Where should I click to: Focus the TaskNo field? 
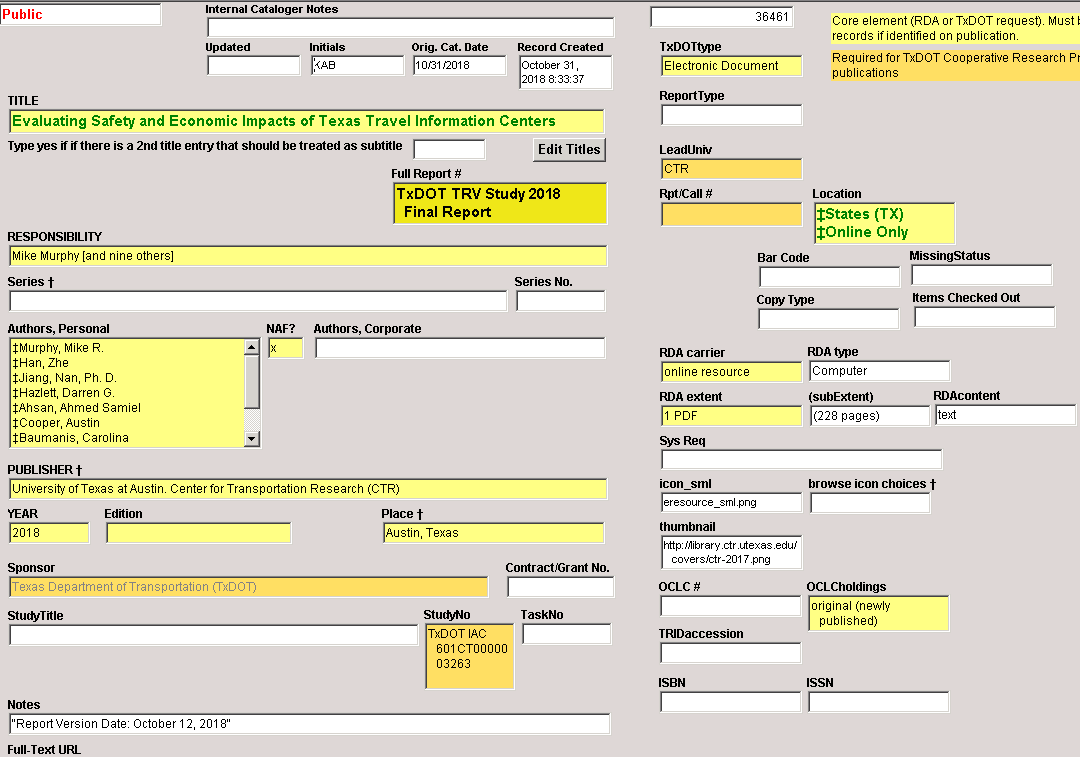(567, 634)
